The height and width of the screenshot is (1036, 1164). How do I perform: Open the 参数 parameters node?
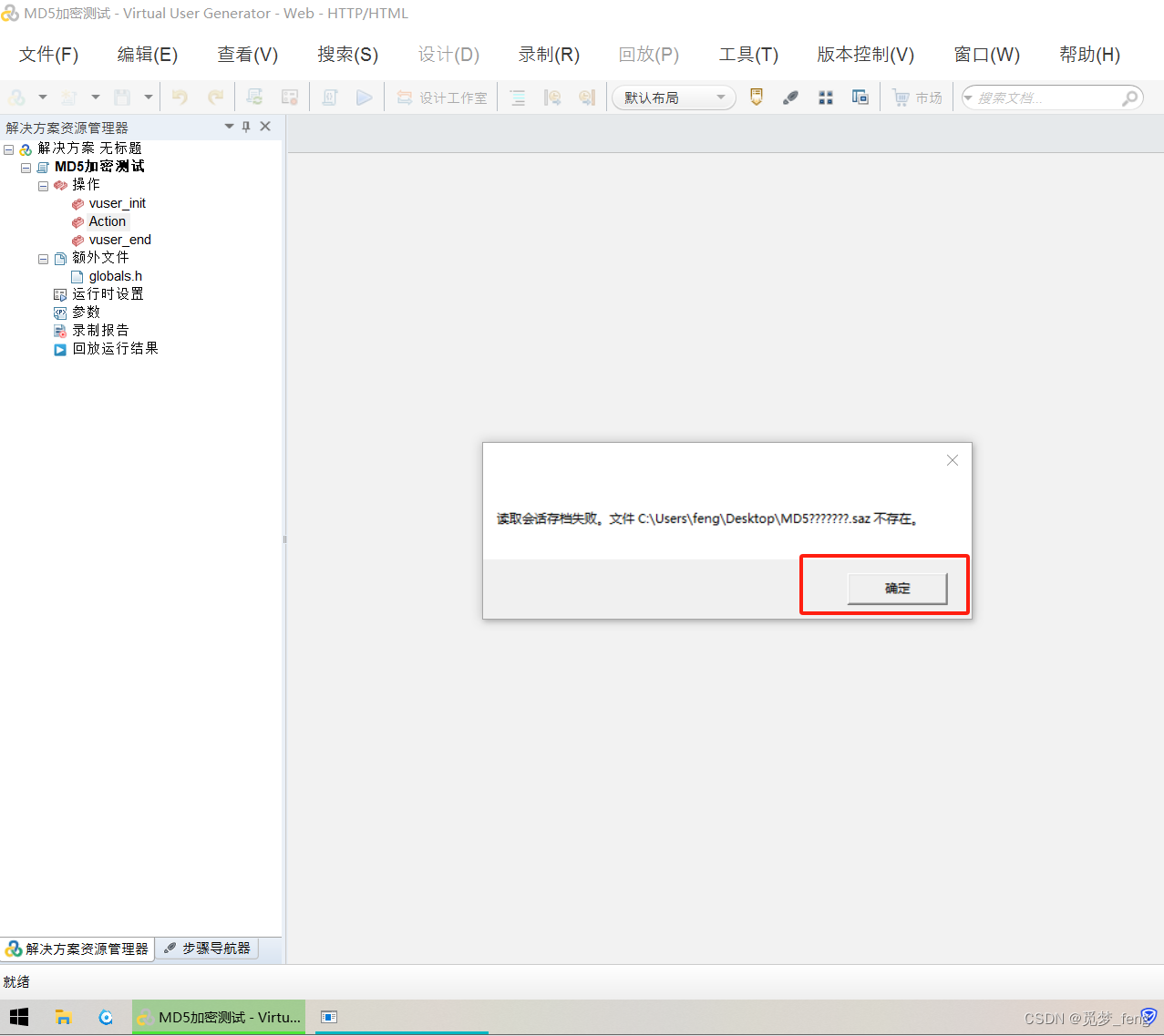pos(86,313)
